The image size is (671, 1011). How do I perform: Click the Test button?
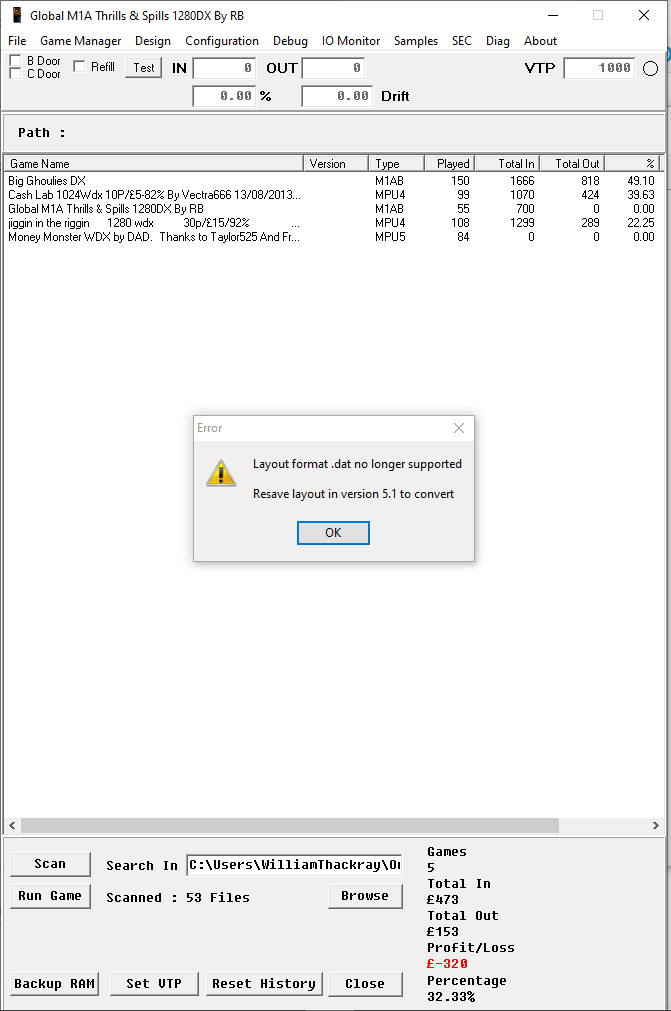coord(144,68)
